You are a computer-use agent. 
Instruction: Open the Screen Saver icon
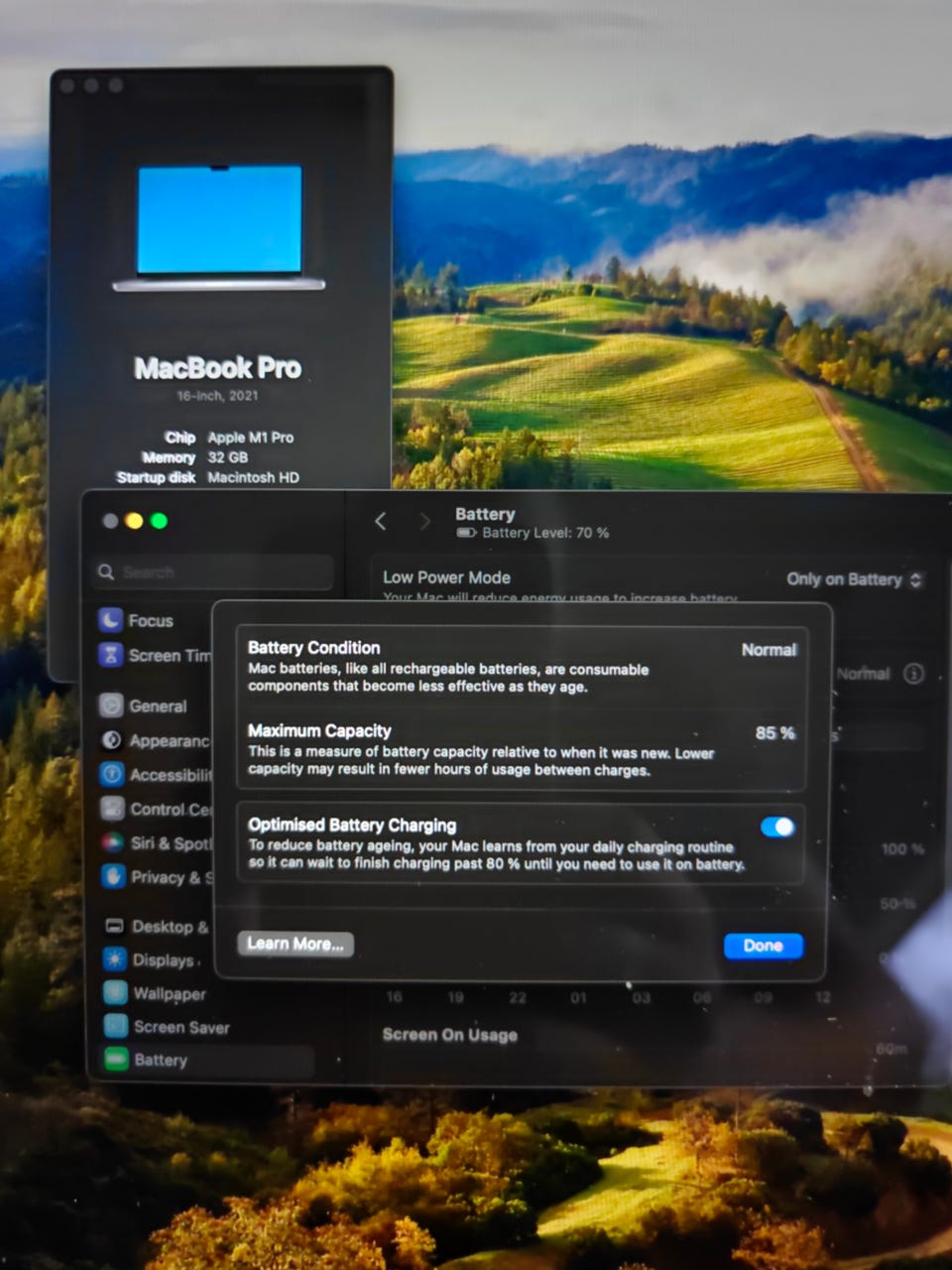pyautogui.click(x=116, y=1026)
